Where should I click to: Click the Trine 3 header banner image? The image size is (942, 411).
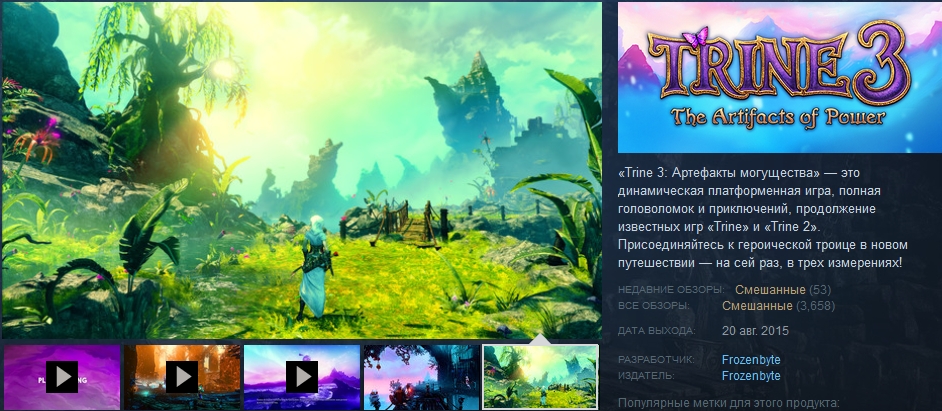(780, 78)
